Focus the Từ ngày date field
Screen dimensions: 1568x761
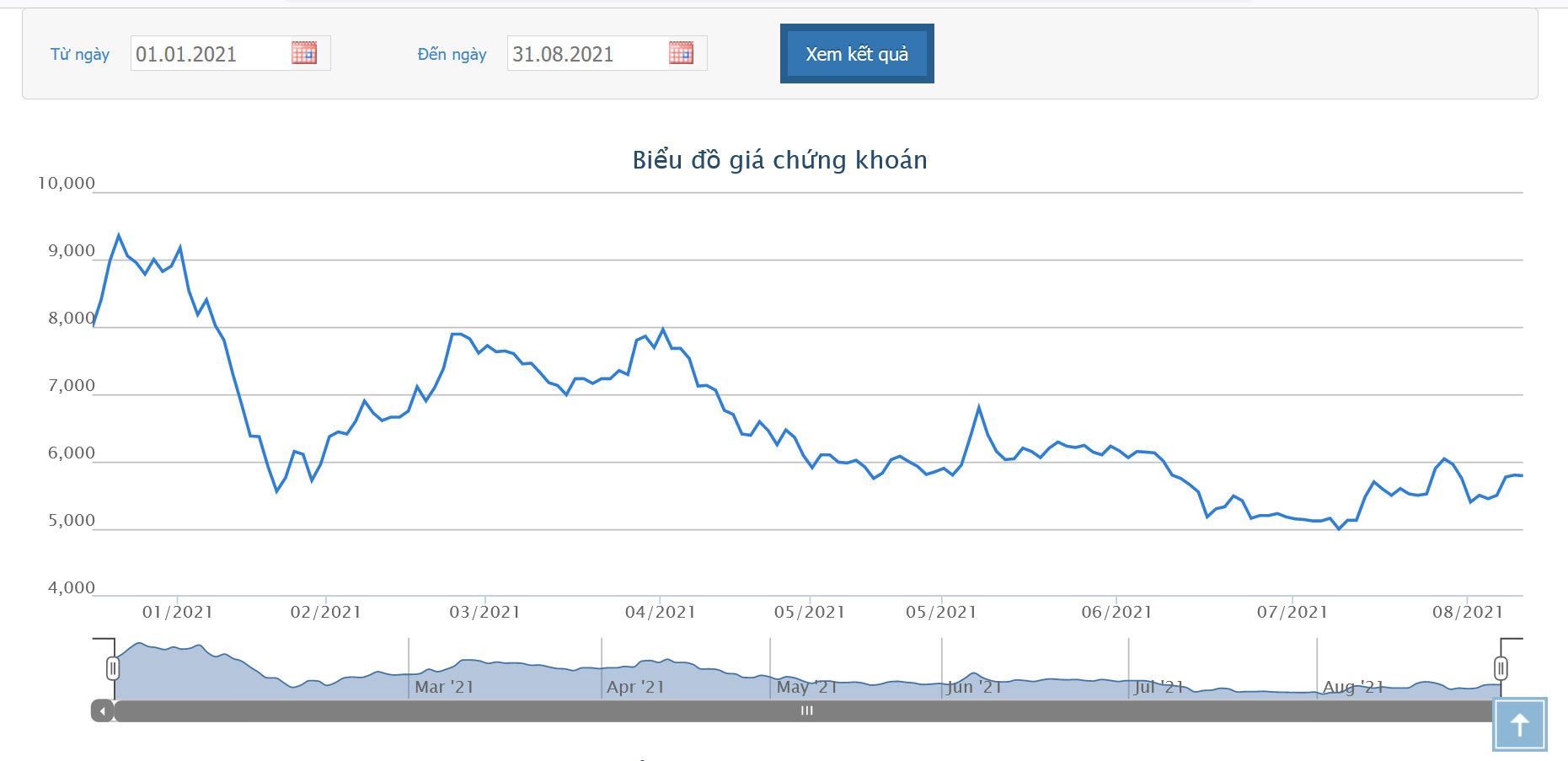point(230,53)
